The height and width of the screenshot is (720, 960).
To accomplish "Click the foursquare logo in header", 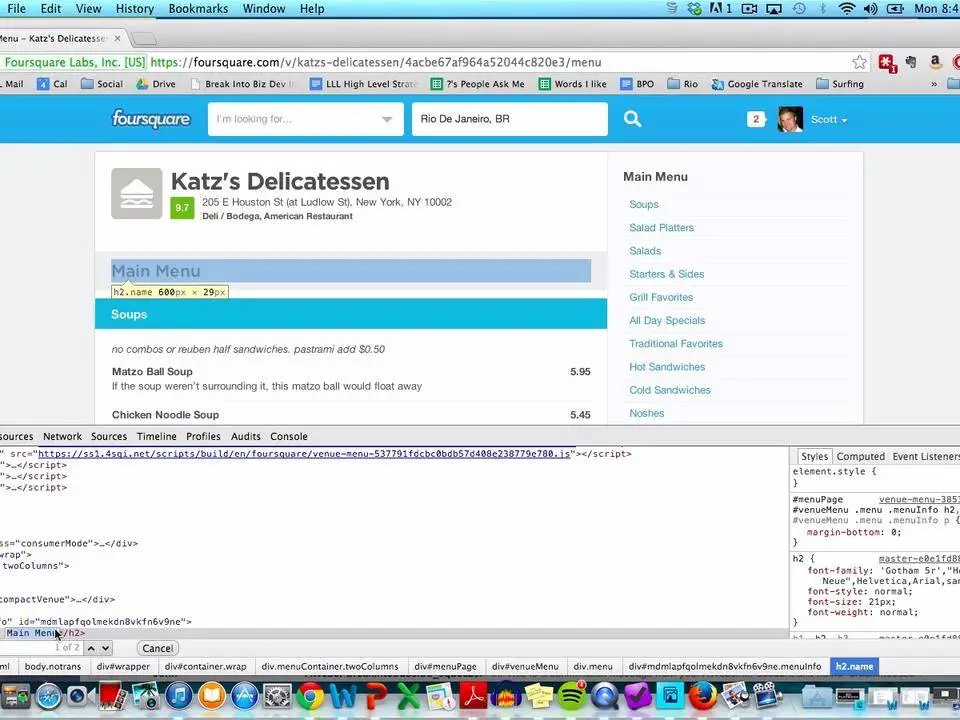I will (x=151, y=119).
